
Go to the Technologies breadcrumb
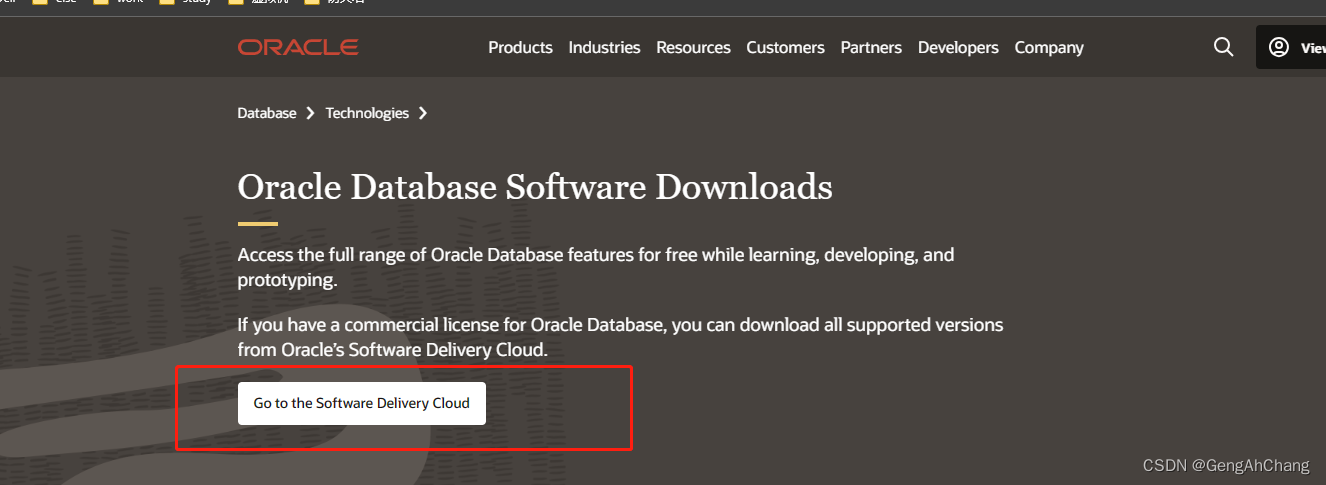coord(367,113)
